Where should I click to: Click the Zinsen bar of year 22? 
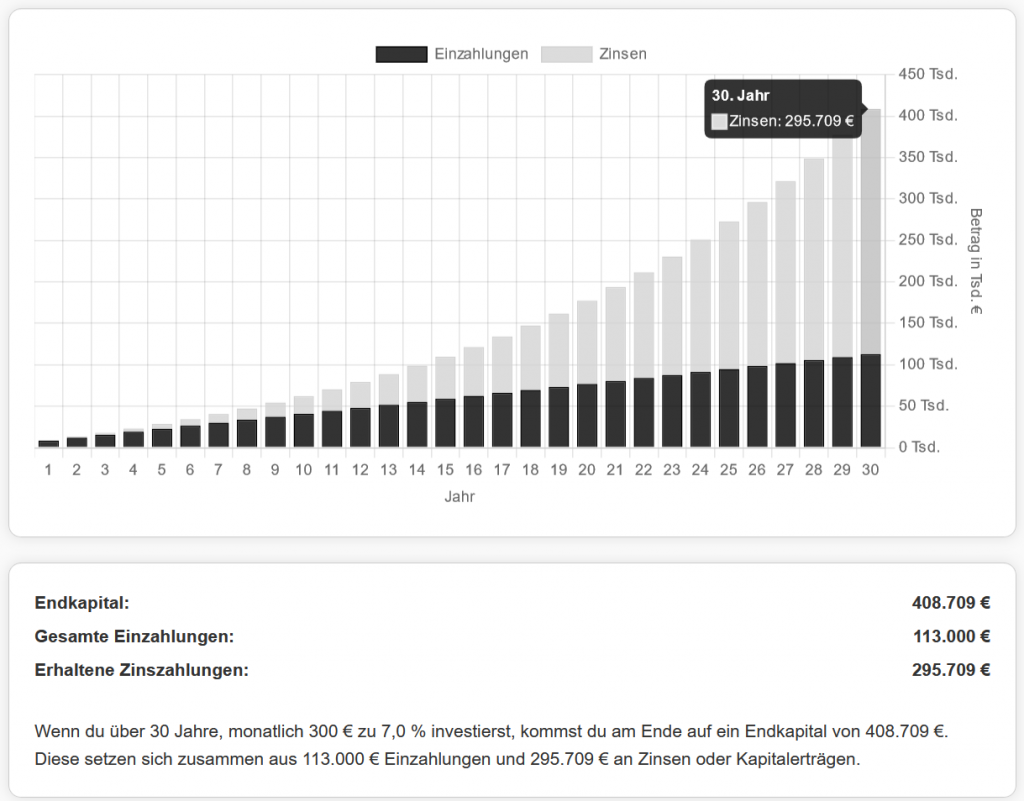click(644, 325)
